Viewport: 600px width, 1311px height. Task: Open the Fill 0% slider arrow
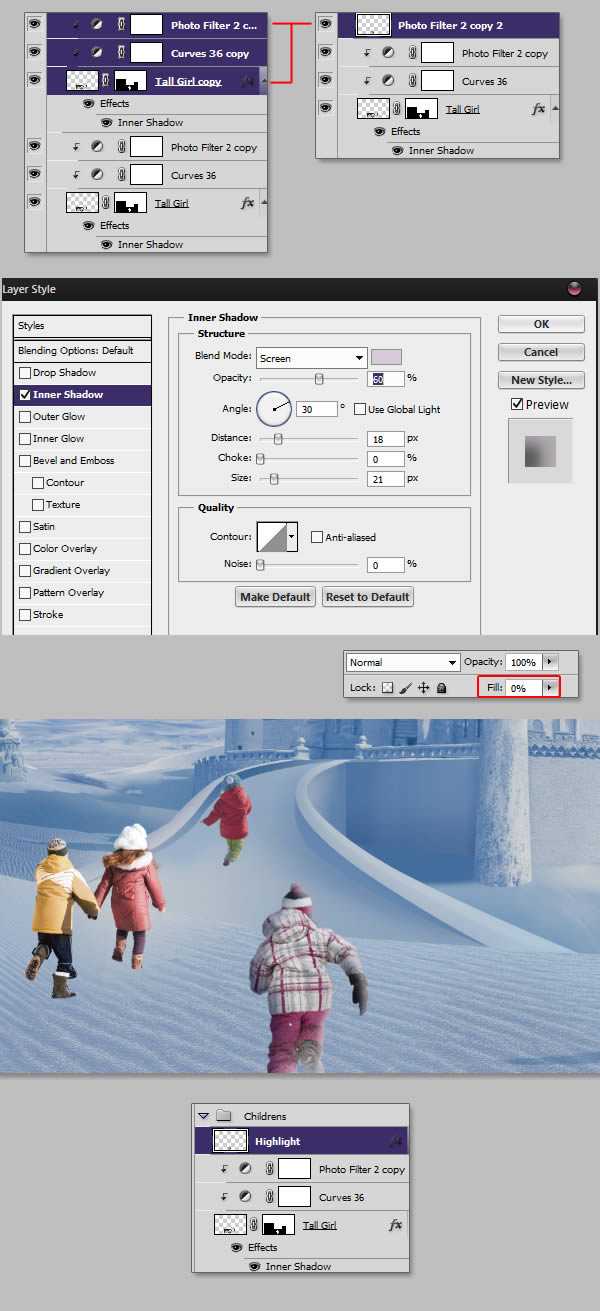548,688
